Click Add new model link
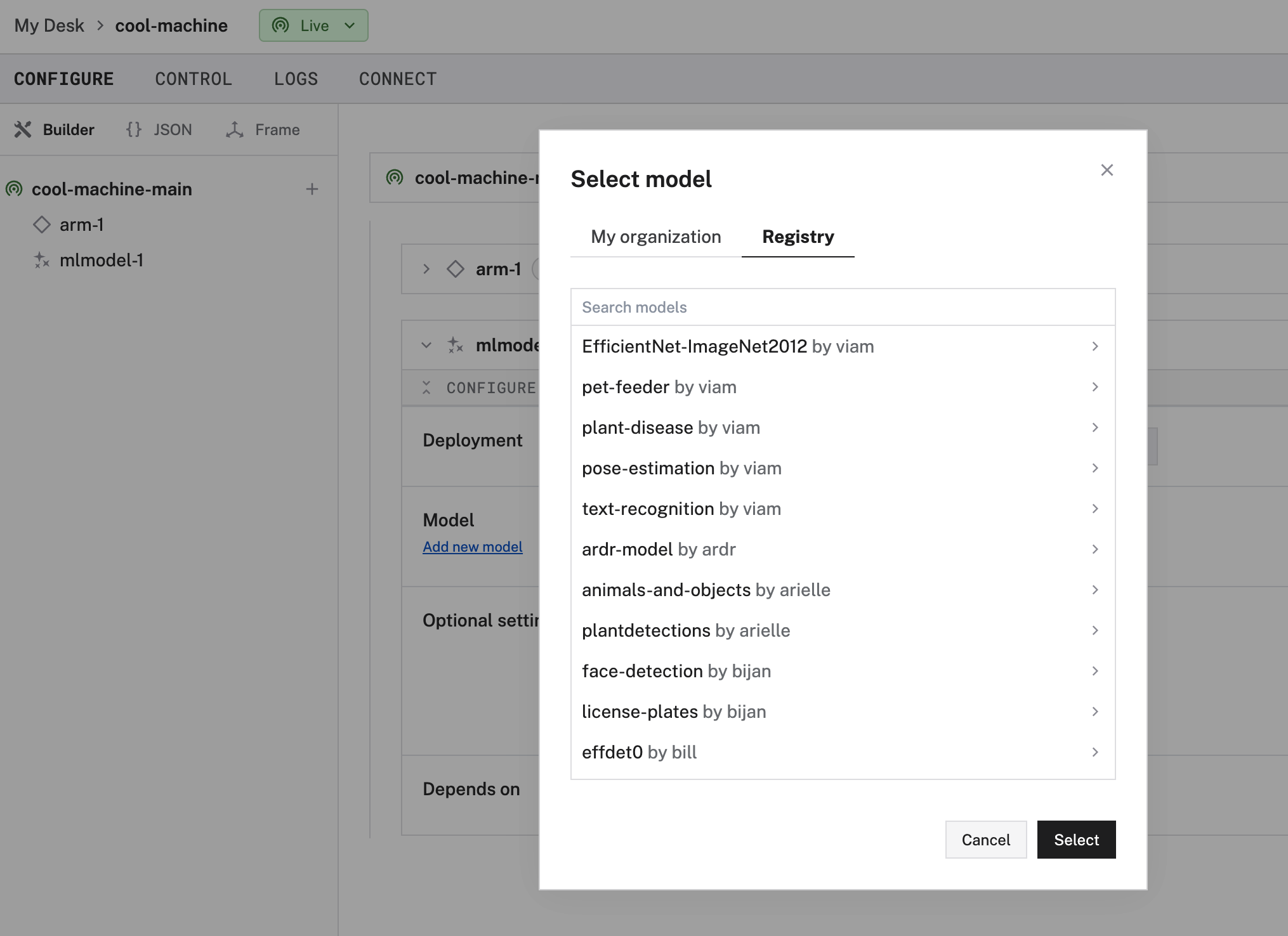The width and height of the screenshot is (1288, 936). [472, 546]
